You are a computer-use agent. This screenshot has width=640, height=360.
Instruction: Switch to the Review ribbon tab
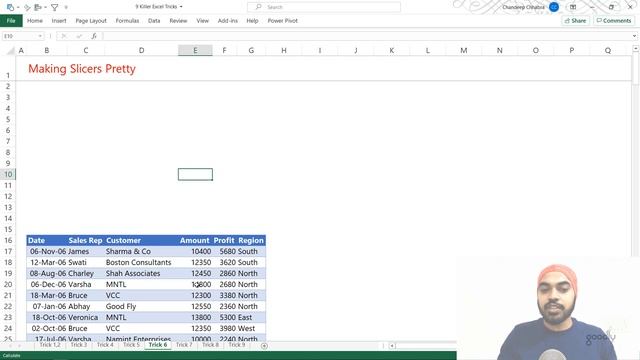(x=178, y=20)
